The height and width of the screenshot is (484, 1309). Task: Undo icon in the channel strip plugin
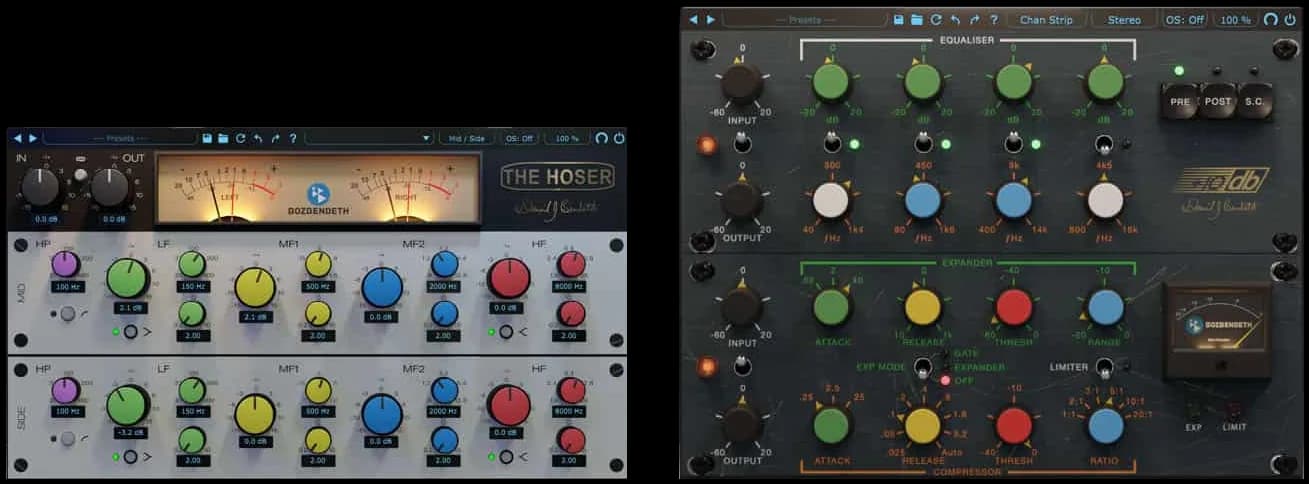click(x=955, y=19)
